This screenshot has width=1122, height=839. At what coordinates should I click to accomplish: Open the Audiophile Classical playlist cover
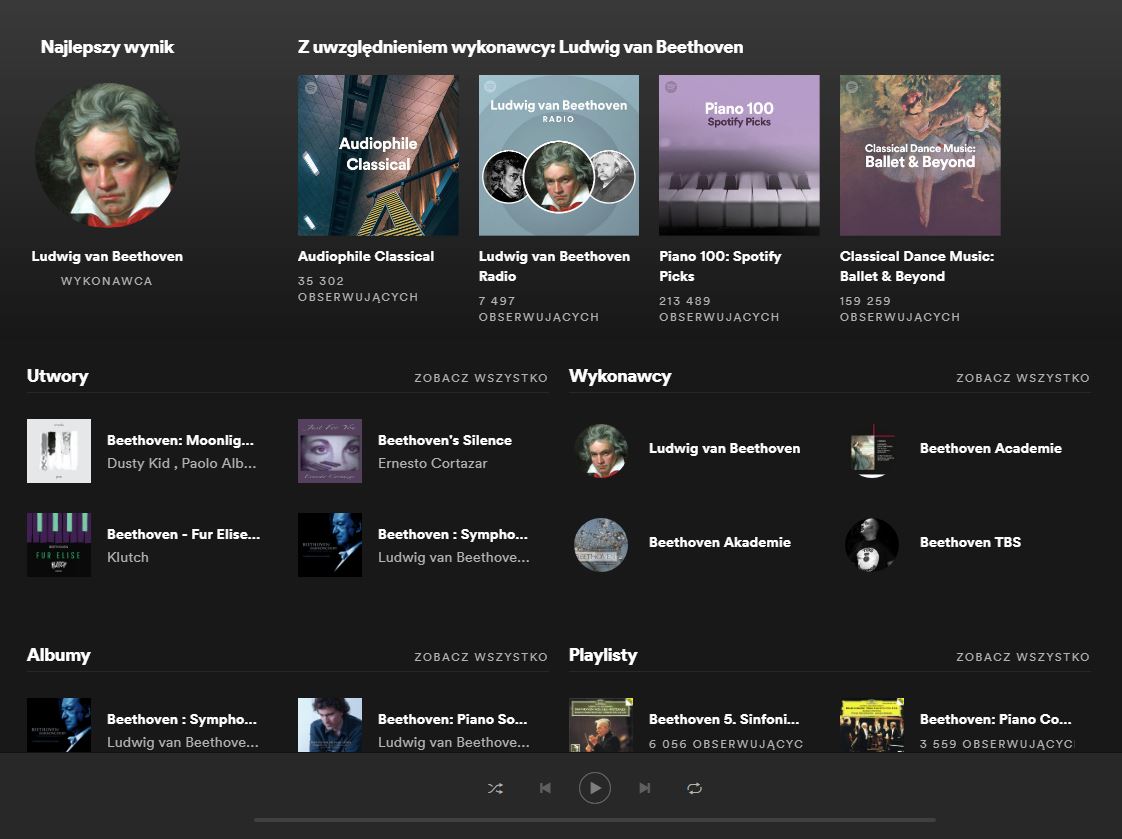(x=378, y=155)
